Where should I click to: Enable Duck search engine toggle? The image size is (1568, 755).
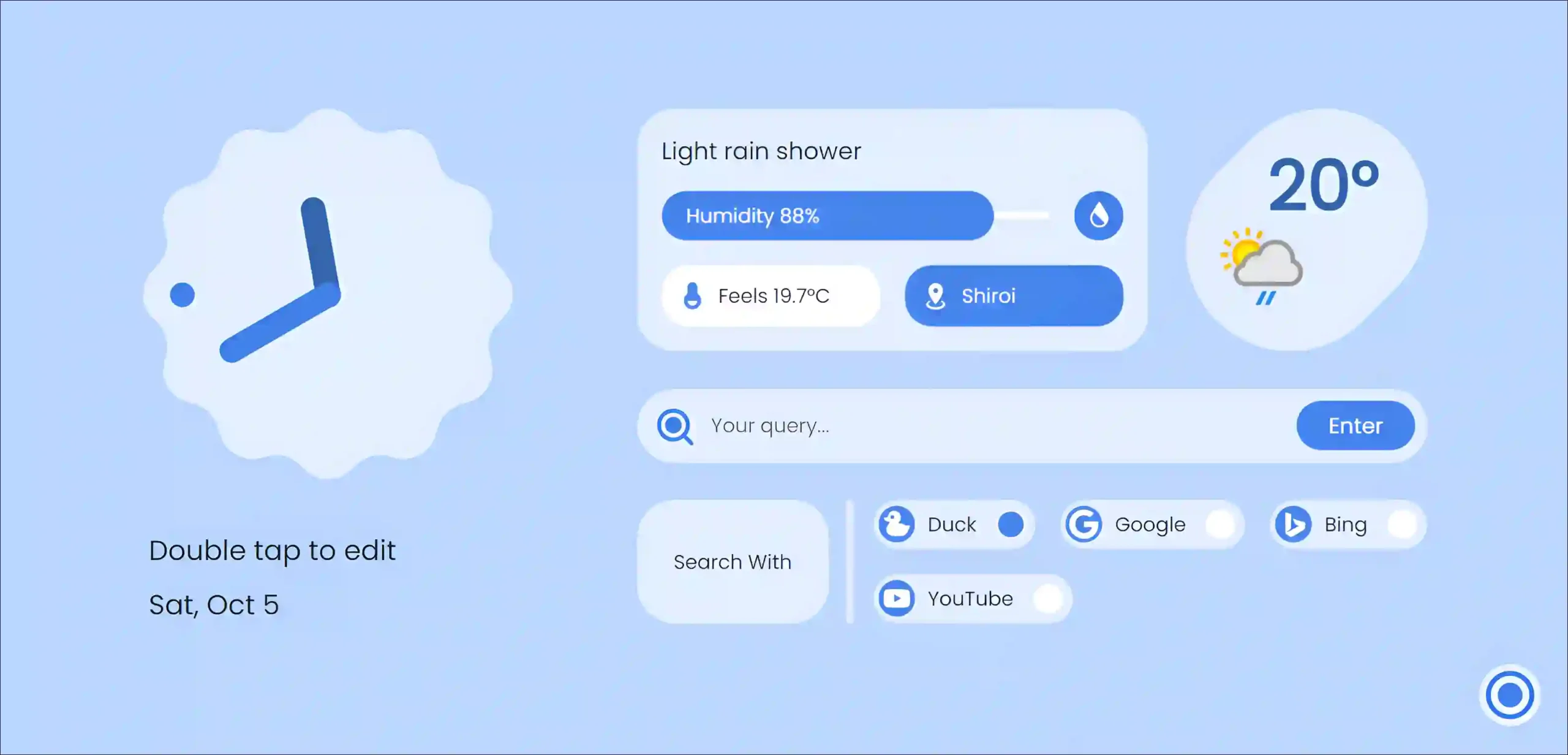coord(1012,524)
